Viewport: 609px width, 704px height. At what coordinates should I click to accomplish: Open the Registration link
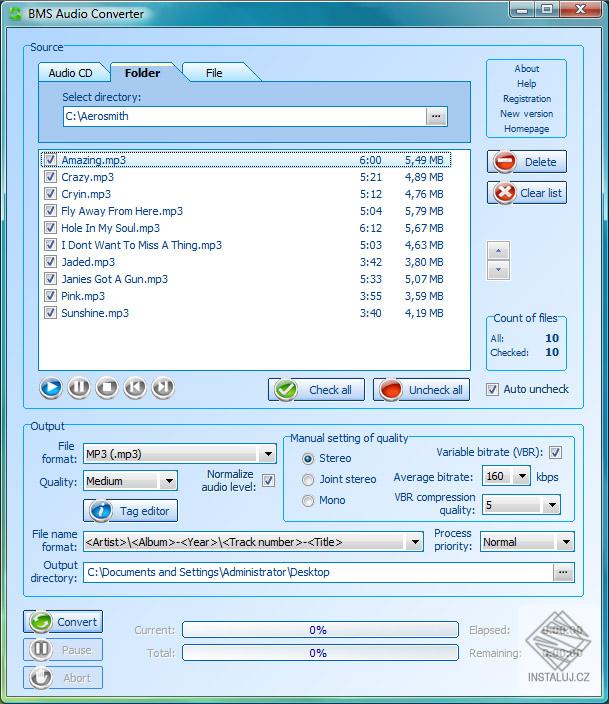[x=527, y=99]
